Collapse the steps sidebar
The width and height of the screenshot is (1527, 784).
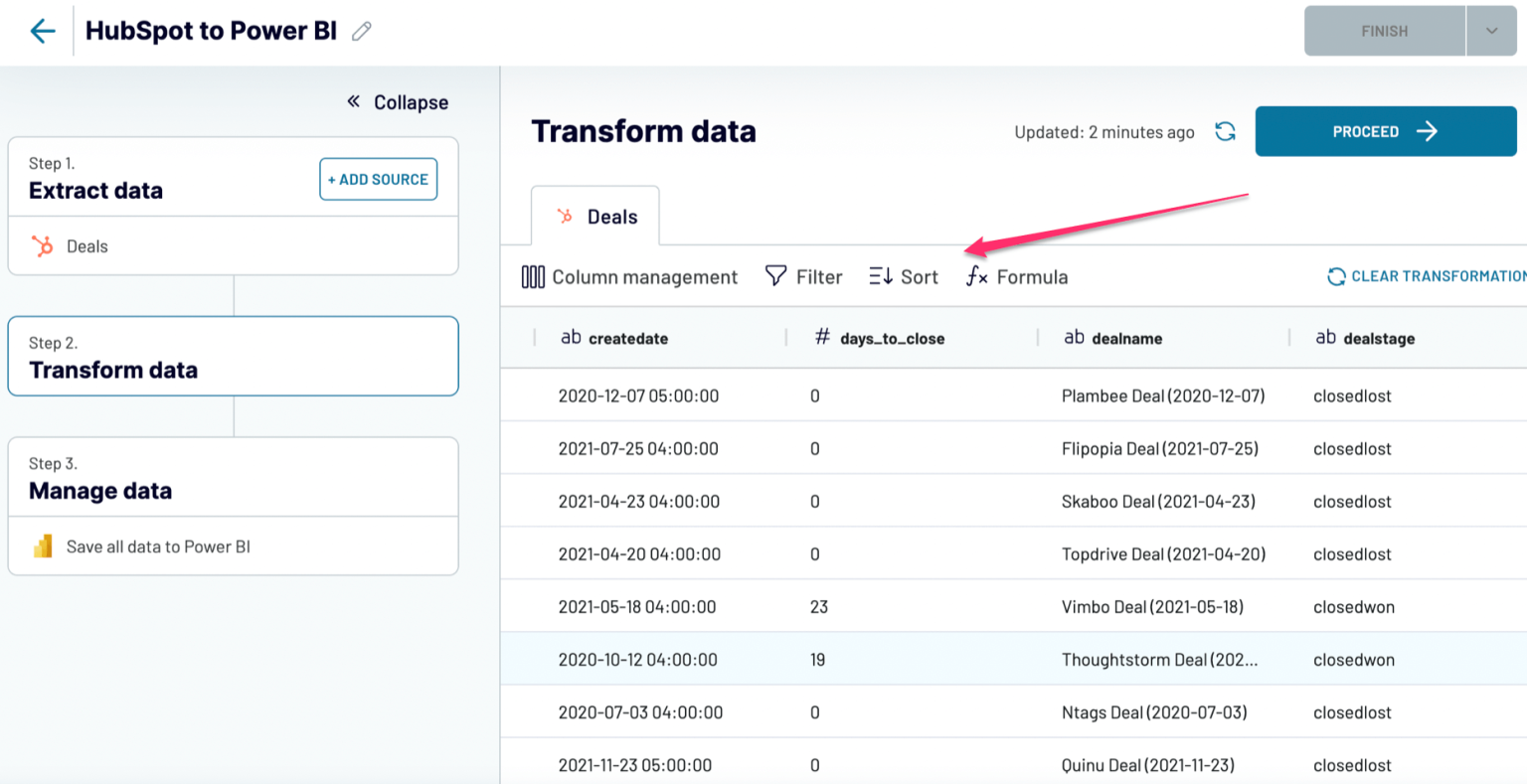396,102
